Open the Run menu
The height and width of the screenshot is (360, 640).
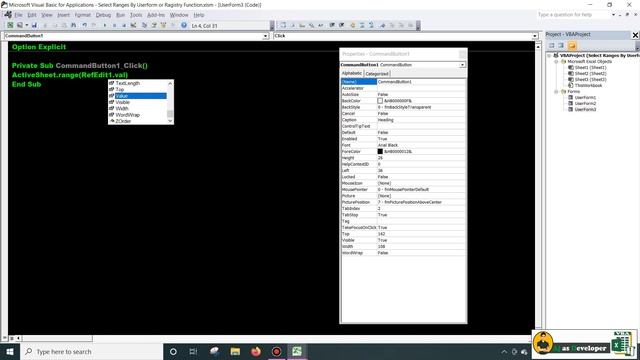click(x=120, y=15)
